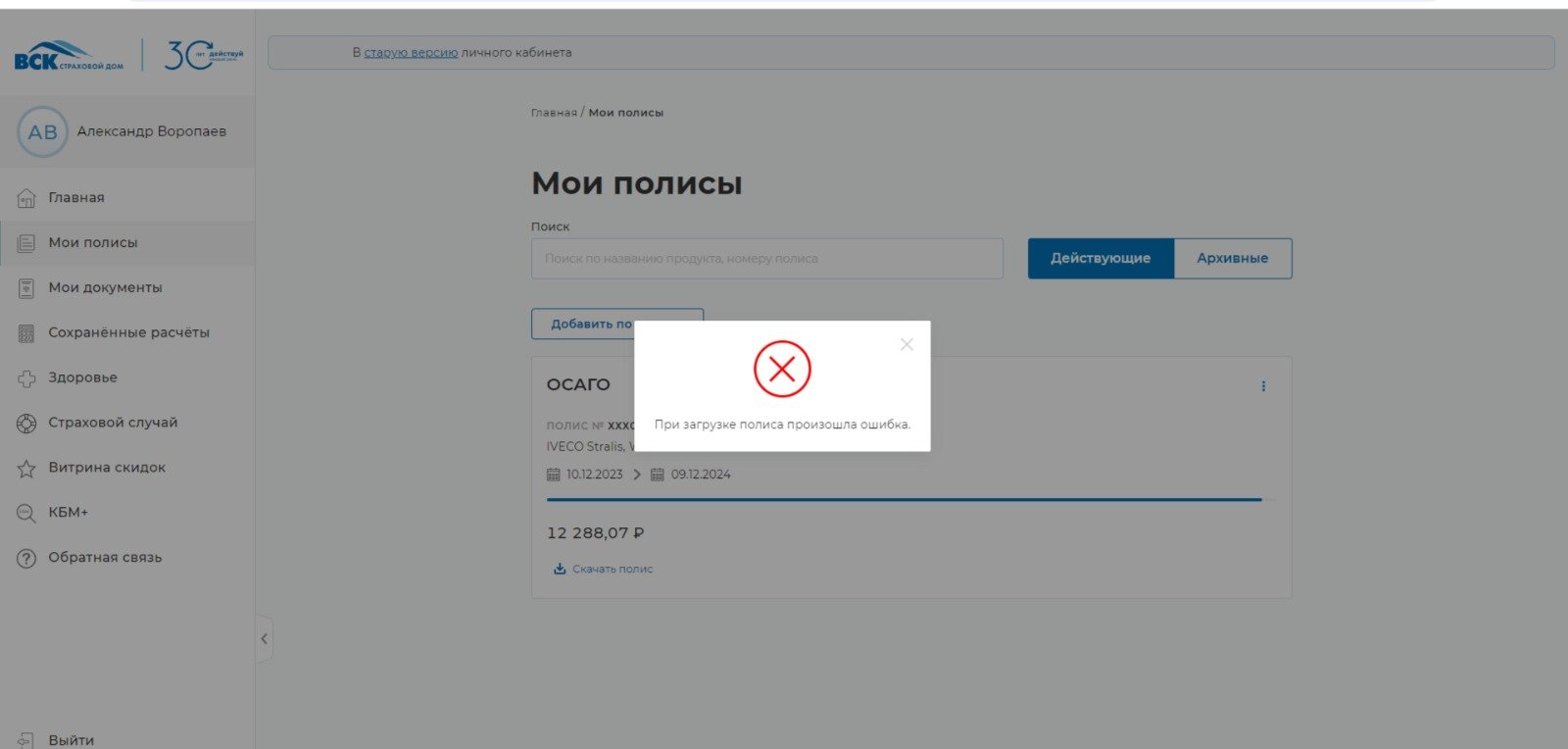Select the Страховой случай lifebuoy icon

(x=26, y=424)
